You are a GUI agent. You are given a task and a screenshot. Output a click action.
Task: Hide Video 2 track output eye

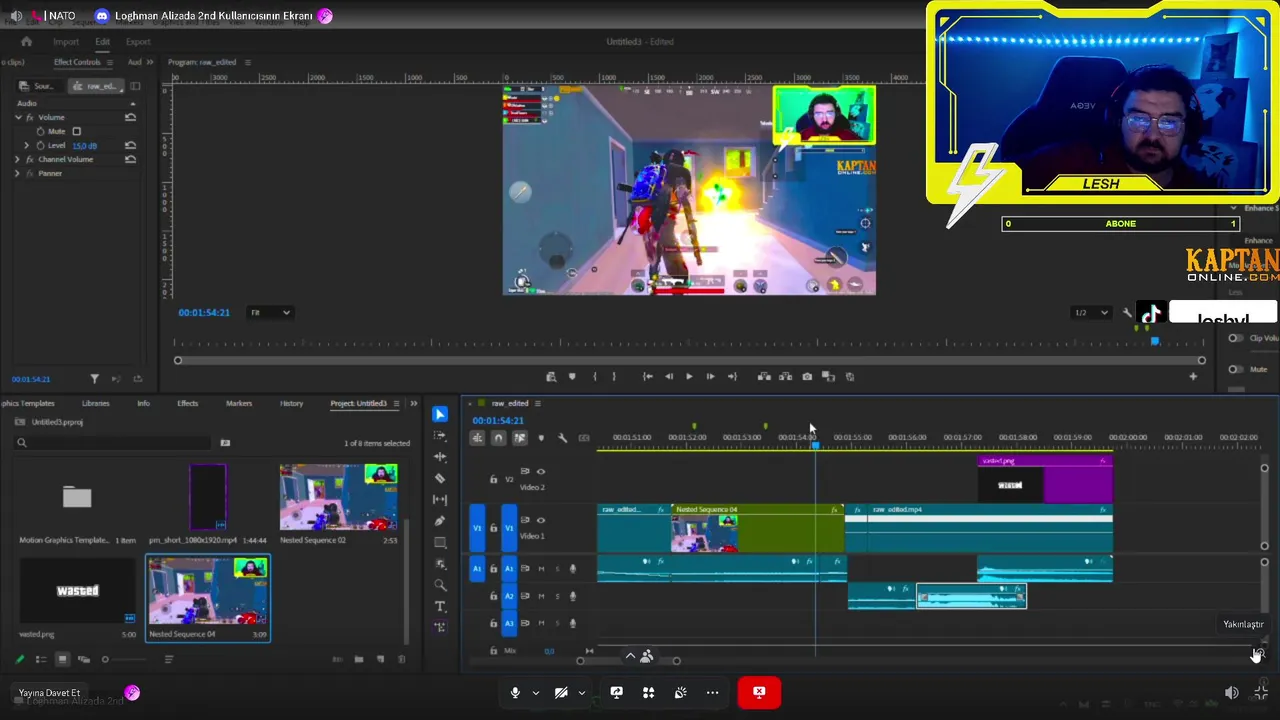(541, 472)
